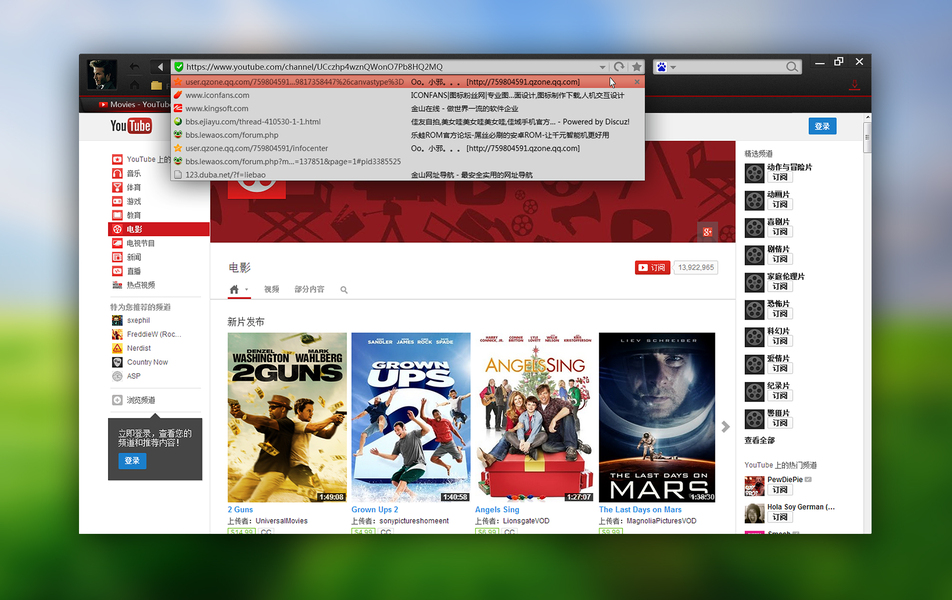Click the Nerdist channel icon

[117, 348]
